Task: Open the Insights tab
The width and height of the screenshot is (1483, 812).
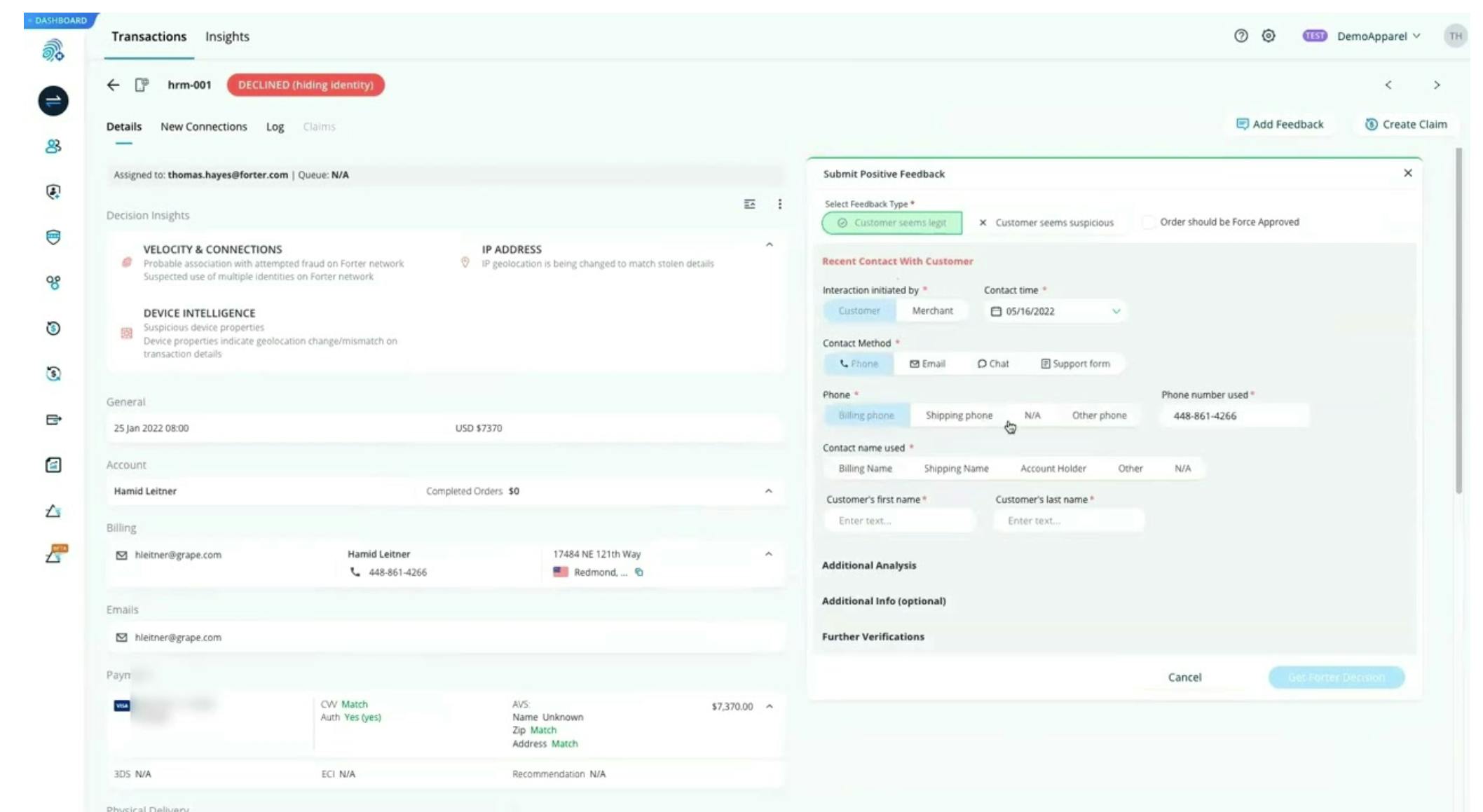Action: 227,36
